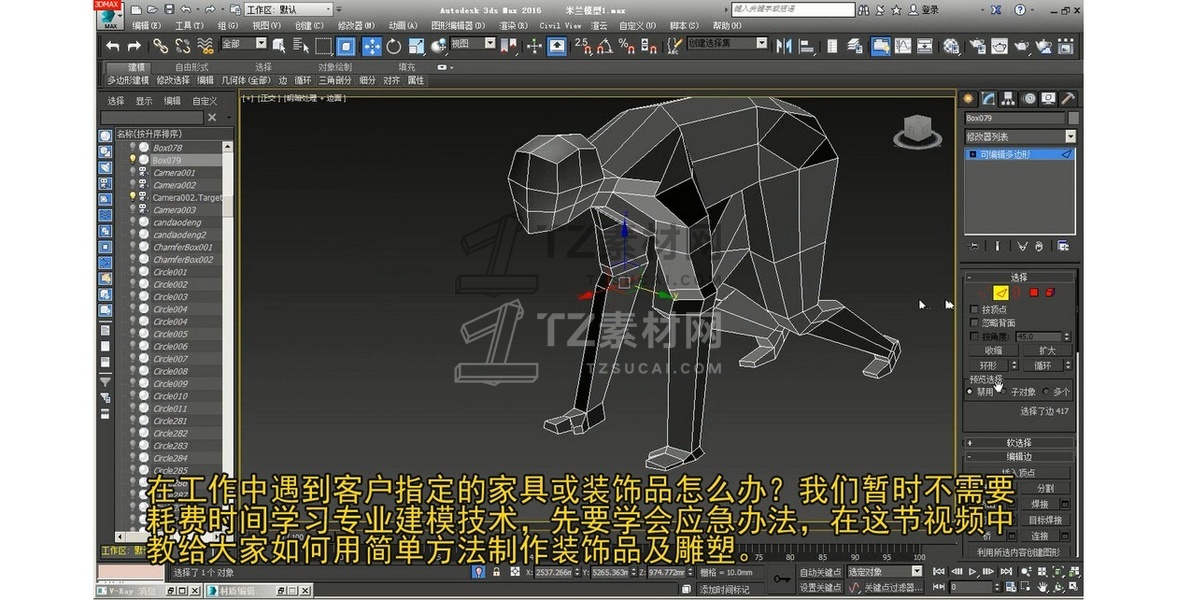Open the 修改器 menu
Image resolution: width=1177 pixels, height=600 pixels.
[352, 25]
